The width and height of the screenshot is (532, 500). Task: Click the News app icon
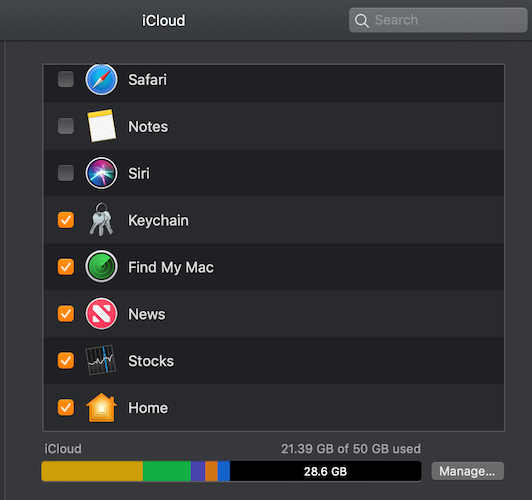101,314
